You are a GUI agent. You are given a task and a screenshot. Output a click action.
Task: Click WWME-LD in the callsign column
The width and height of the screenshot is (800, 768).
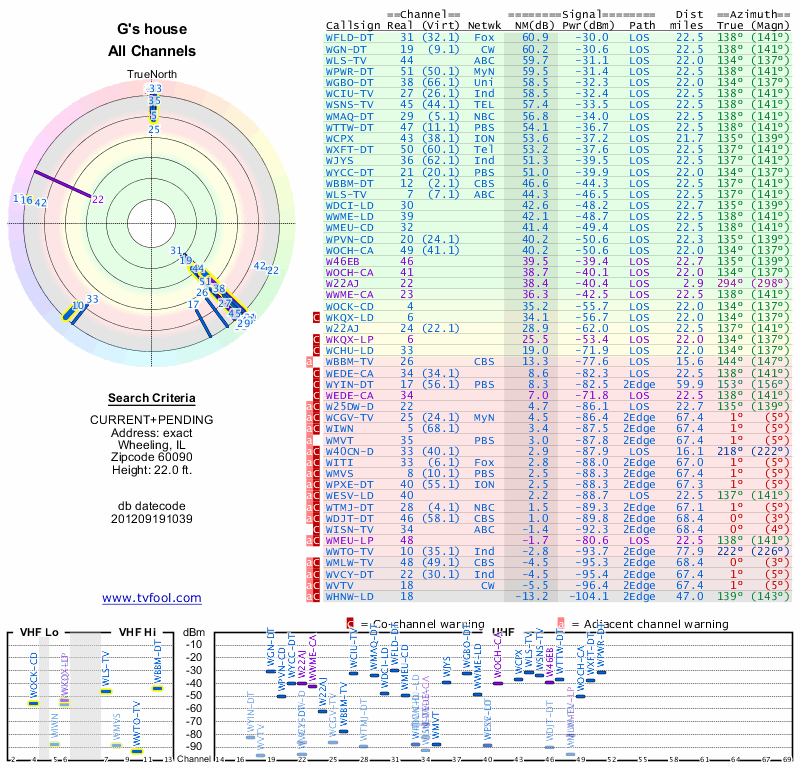349,217
